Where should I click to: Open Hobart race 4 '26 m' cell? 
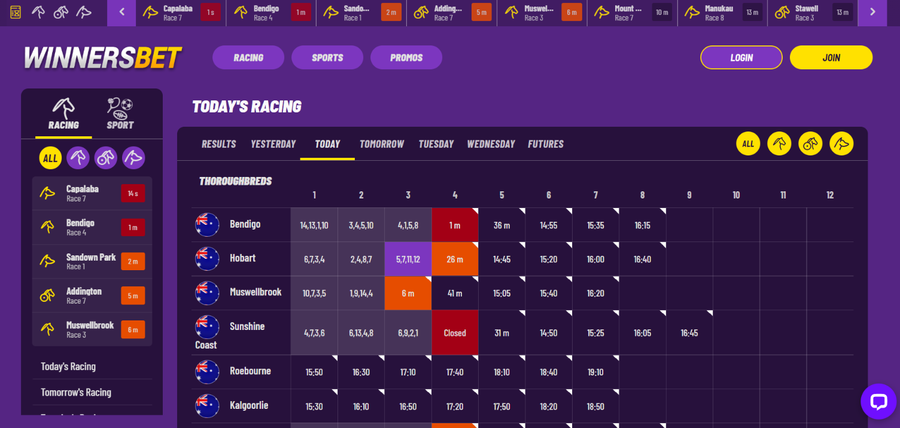pyautogui.click(x=455, y=259)
